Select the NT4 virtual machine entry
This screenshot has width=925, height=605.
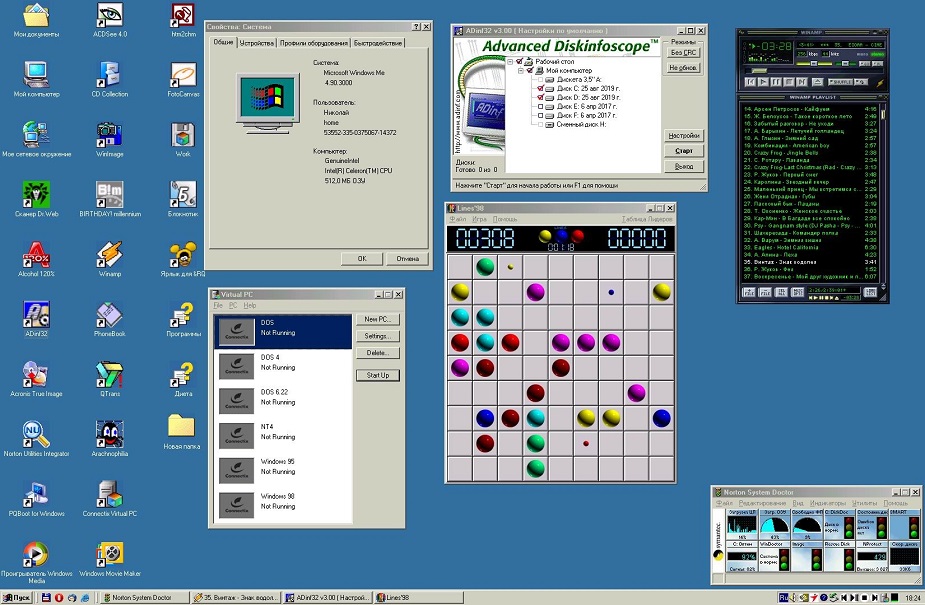[x=283, y=436]
